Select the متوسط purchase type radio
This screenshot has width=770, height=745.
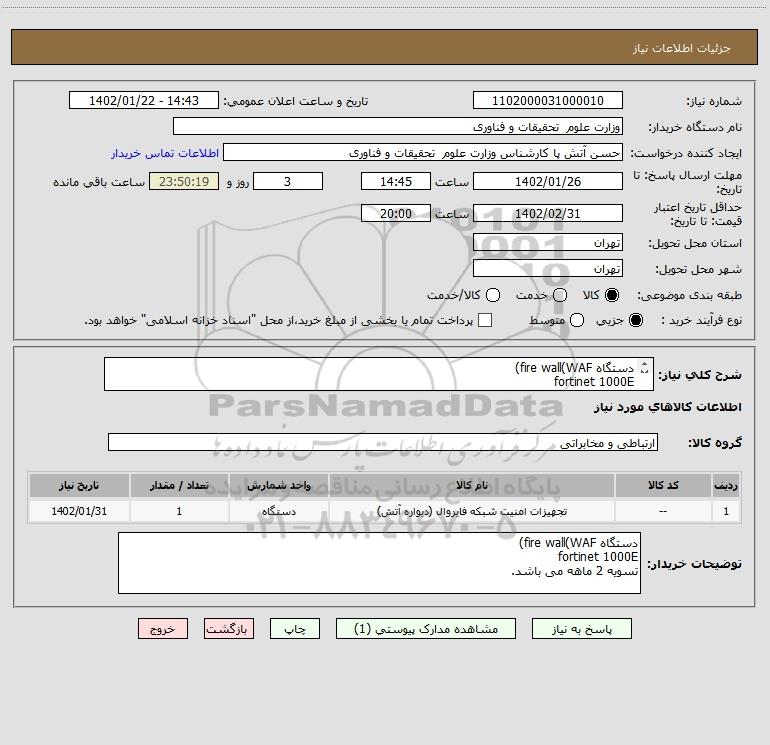(577, 320)
